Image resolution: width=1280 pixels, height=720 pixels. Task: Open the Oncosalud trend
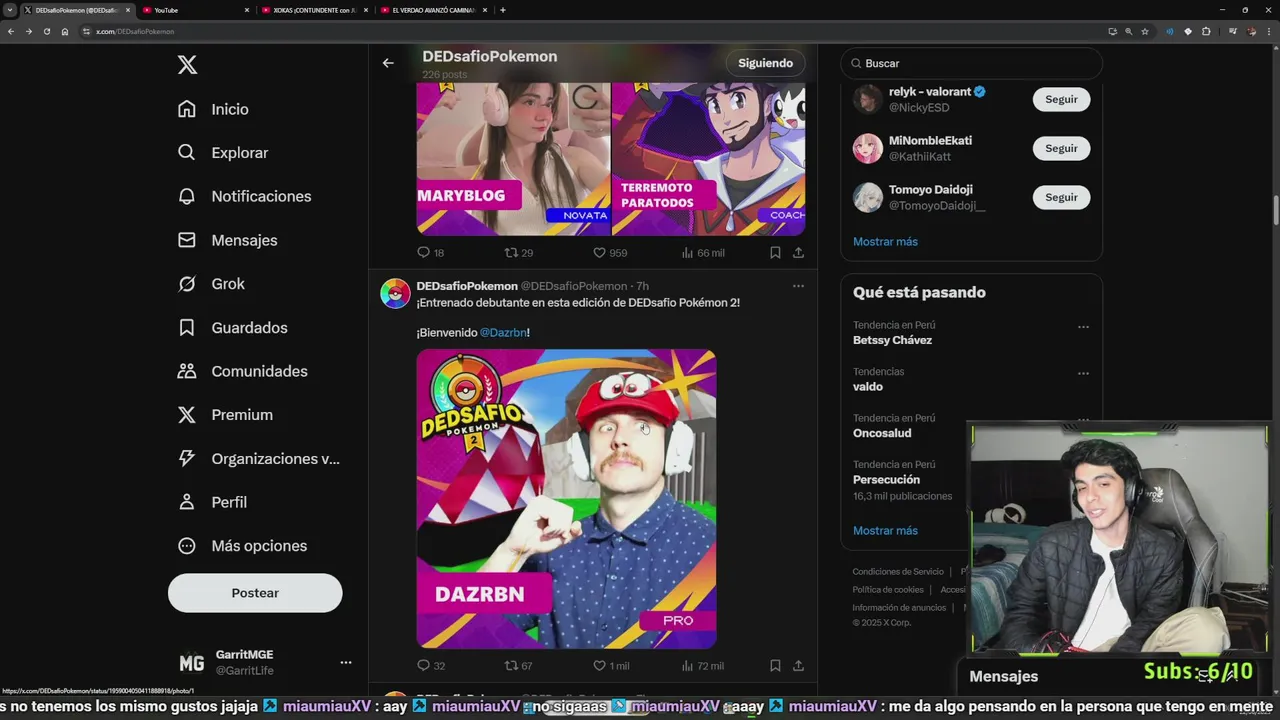click(882, 433)
